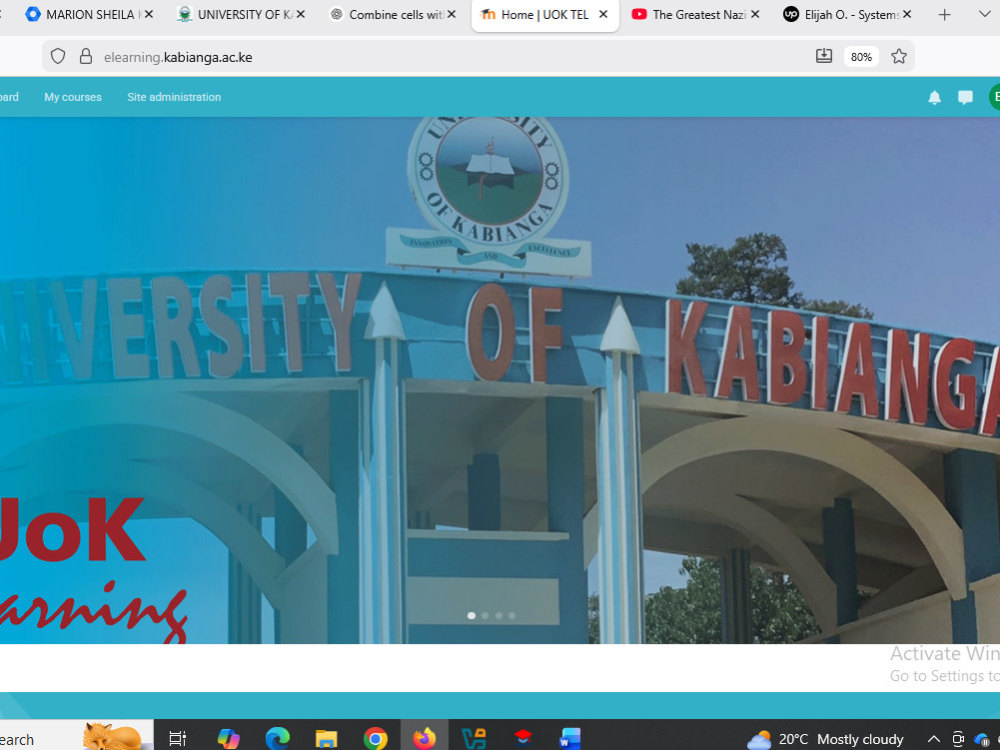Close The Greatest Nazi tab
The height and width of the screenshot is (750, 1000).
[755, 14]
